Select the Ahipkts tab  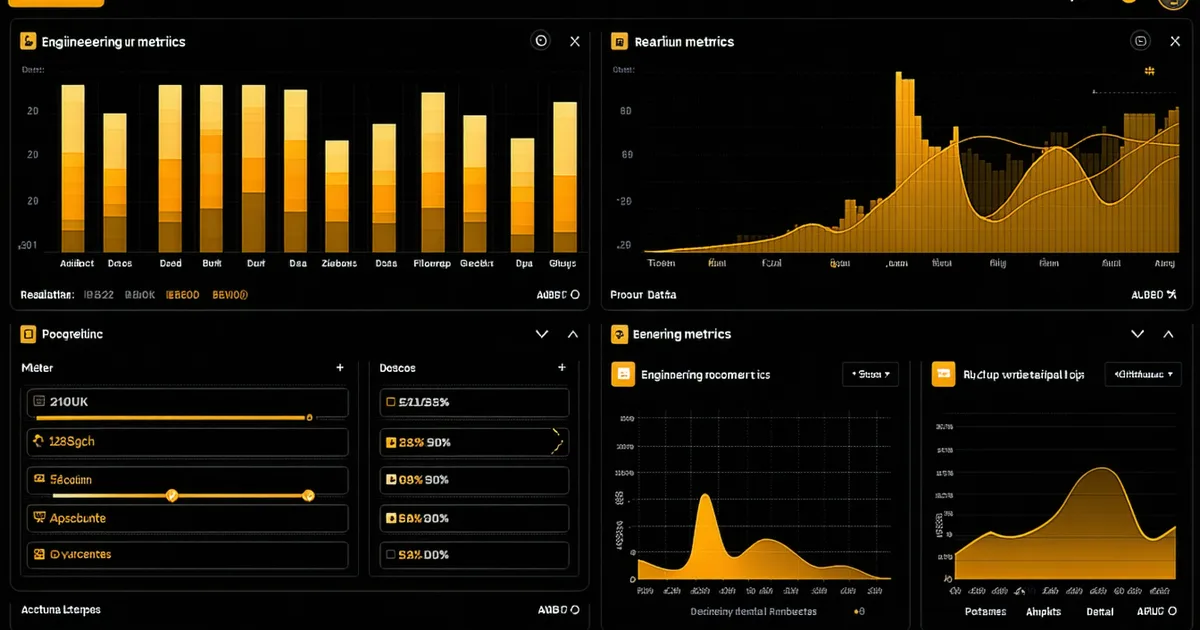pos(1045,611)
